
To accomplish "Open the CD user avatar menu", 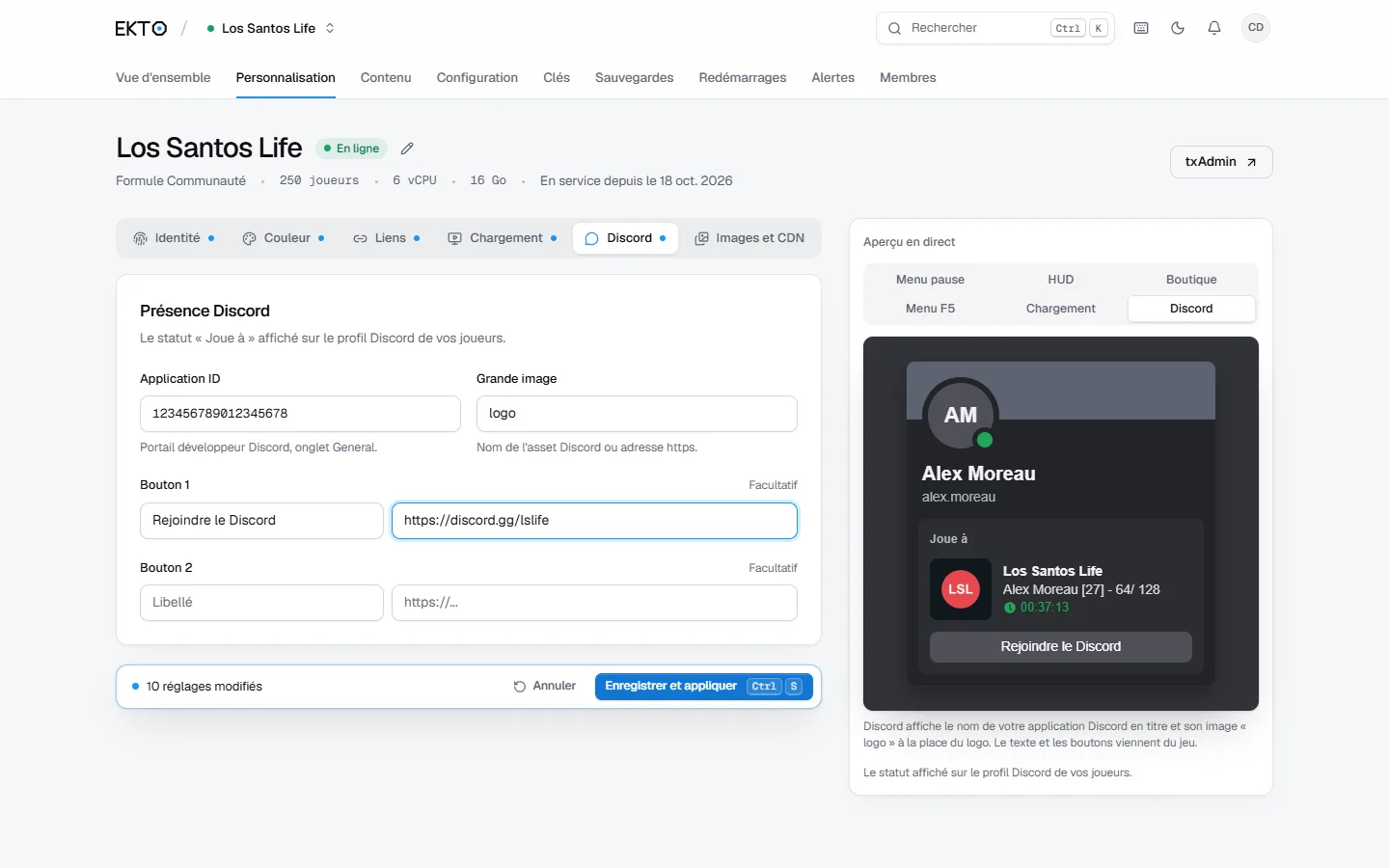I will tap(1256, 28).
